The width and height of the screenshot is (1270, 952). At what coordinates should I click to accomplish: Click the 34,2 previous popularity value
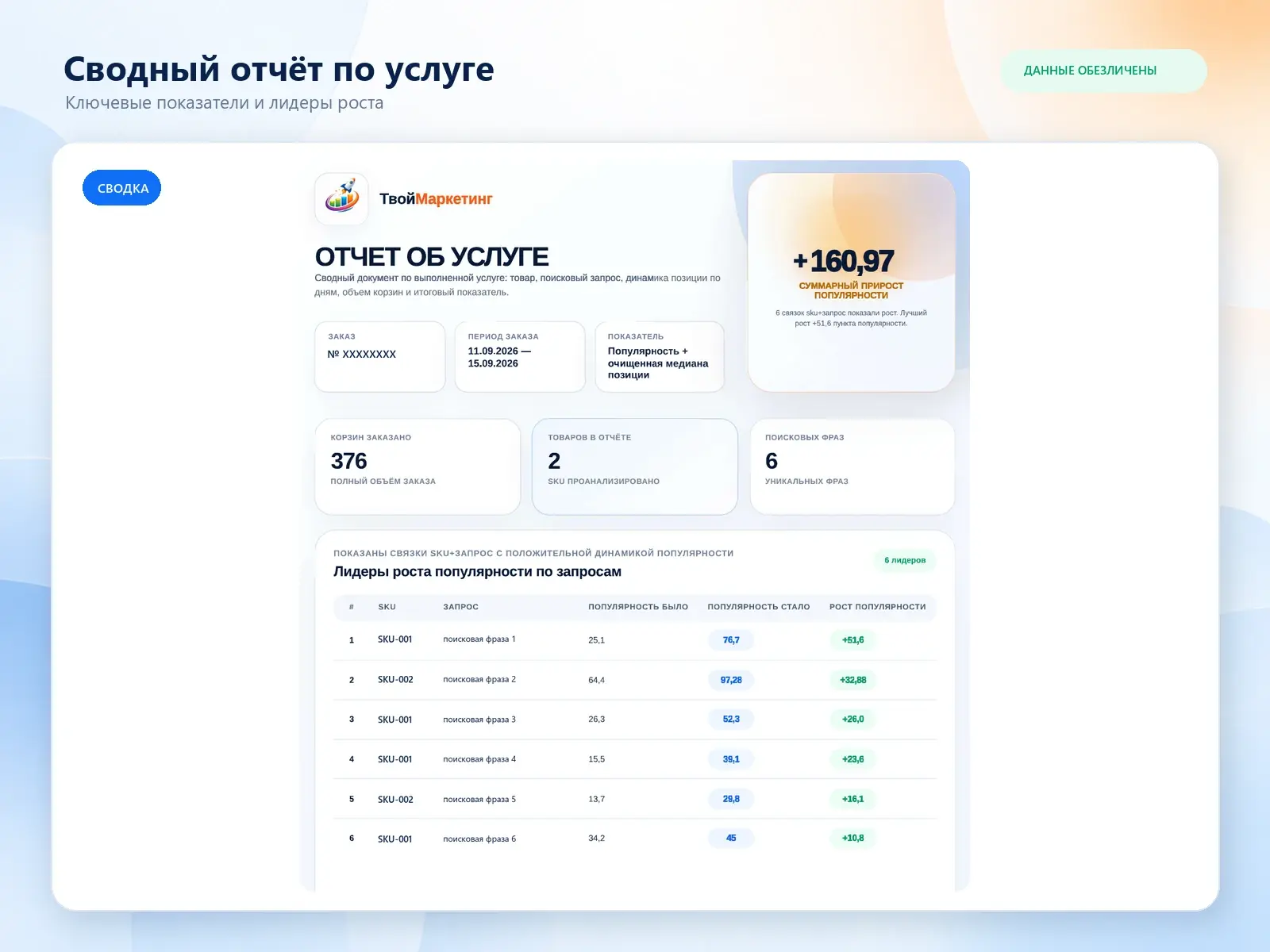click(596, 839)
